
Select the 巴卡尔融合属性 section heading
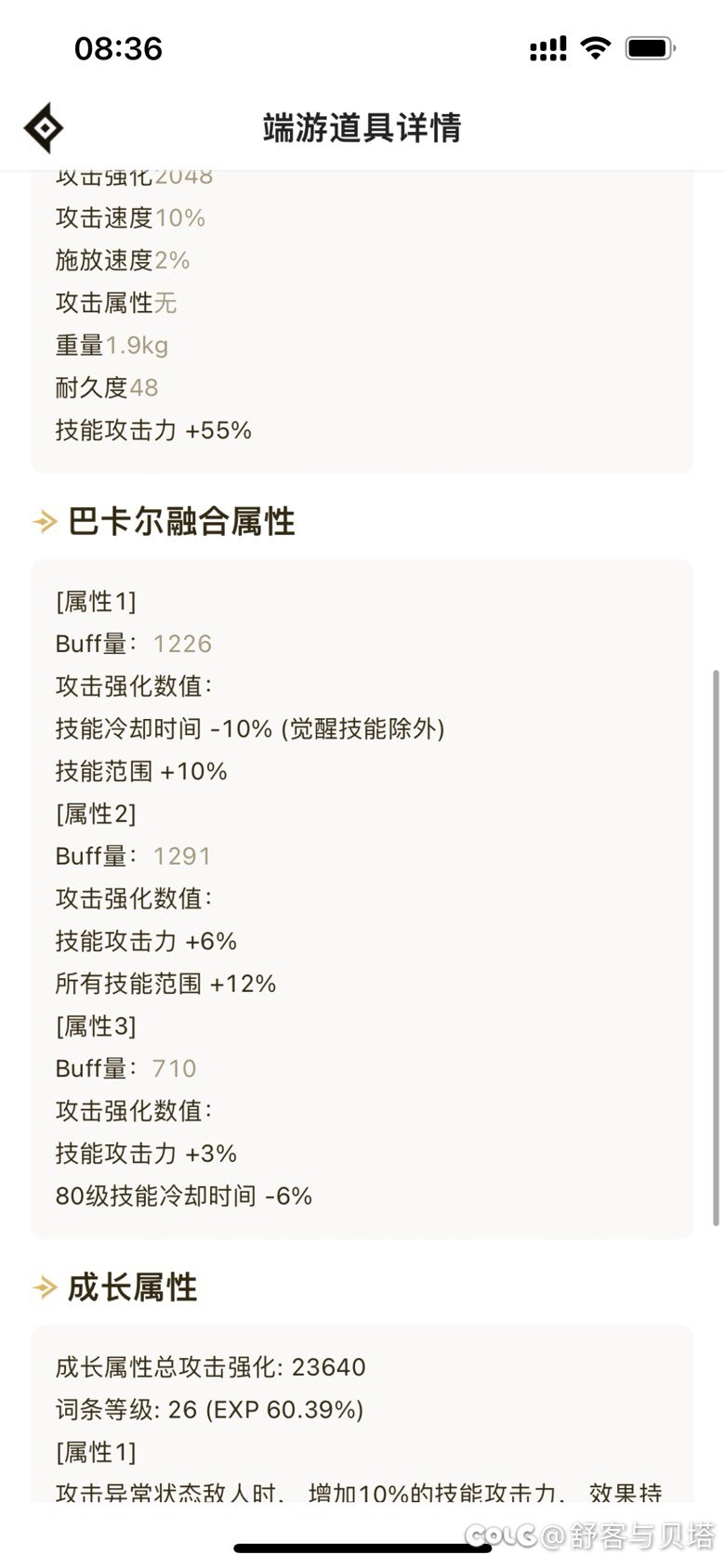pyautogui.click(x=182, y=522)
